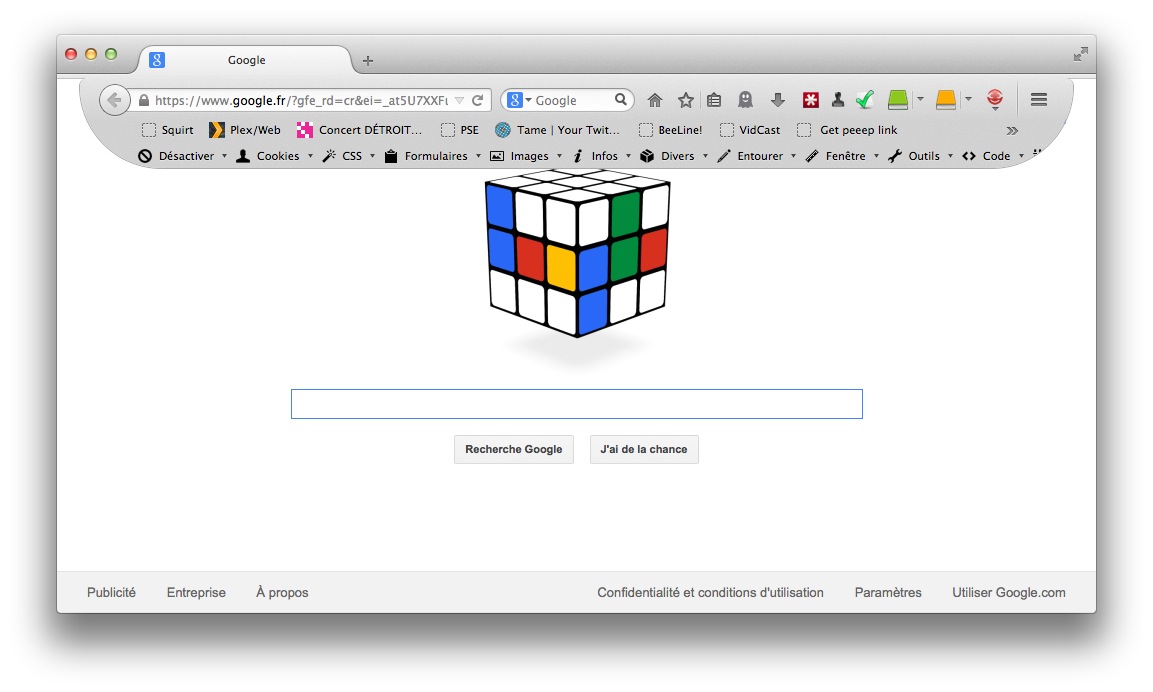Image resolution: width=1153 pixels, height=692 pixels.
Task: Open a new tab with plus button
Action: click(x=368, y=60)
